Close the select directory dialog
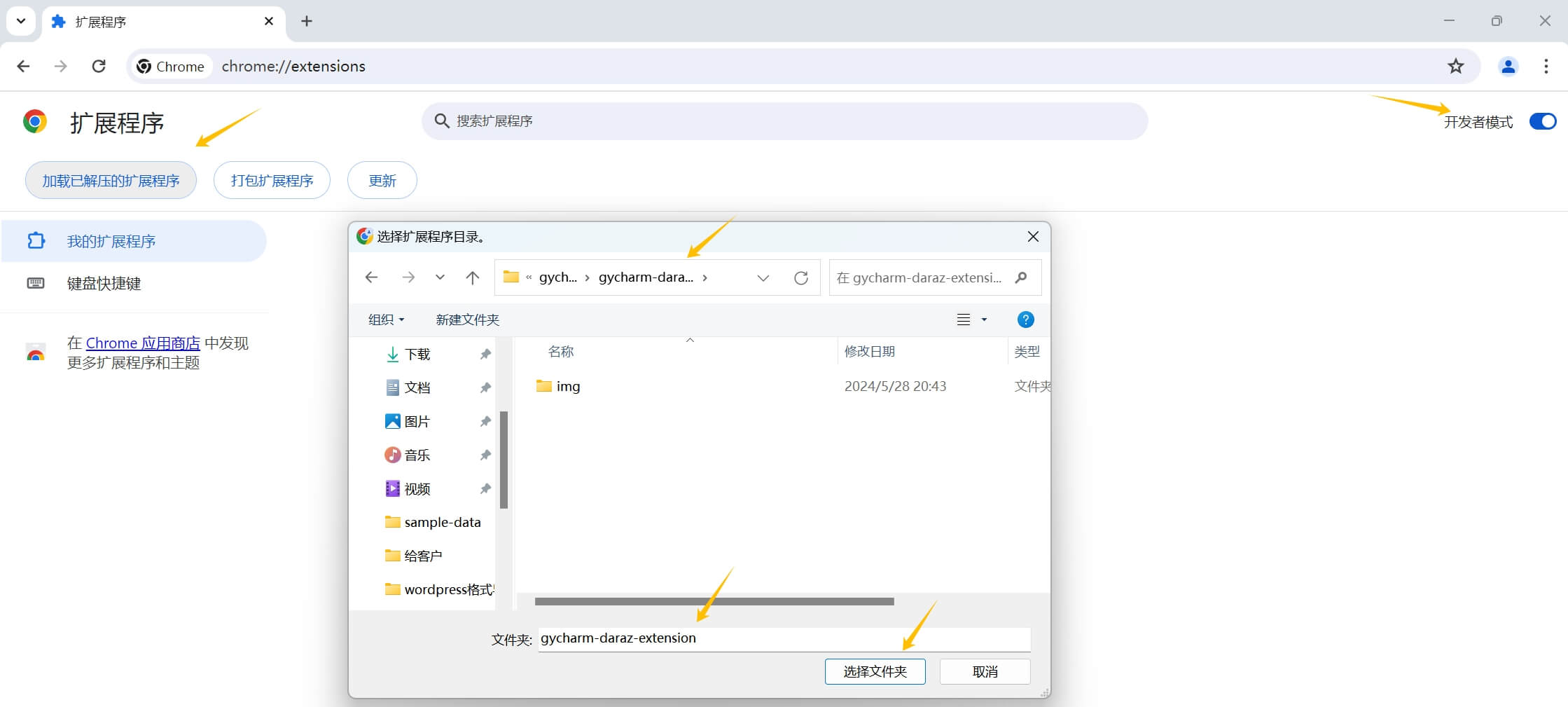Viewport: 1568px width, 707px height. [x=1033, y=237]
